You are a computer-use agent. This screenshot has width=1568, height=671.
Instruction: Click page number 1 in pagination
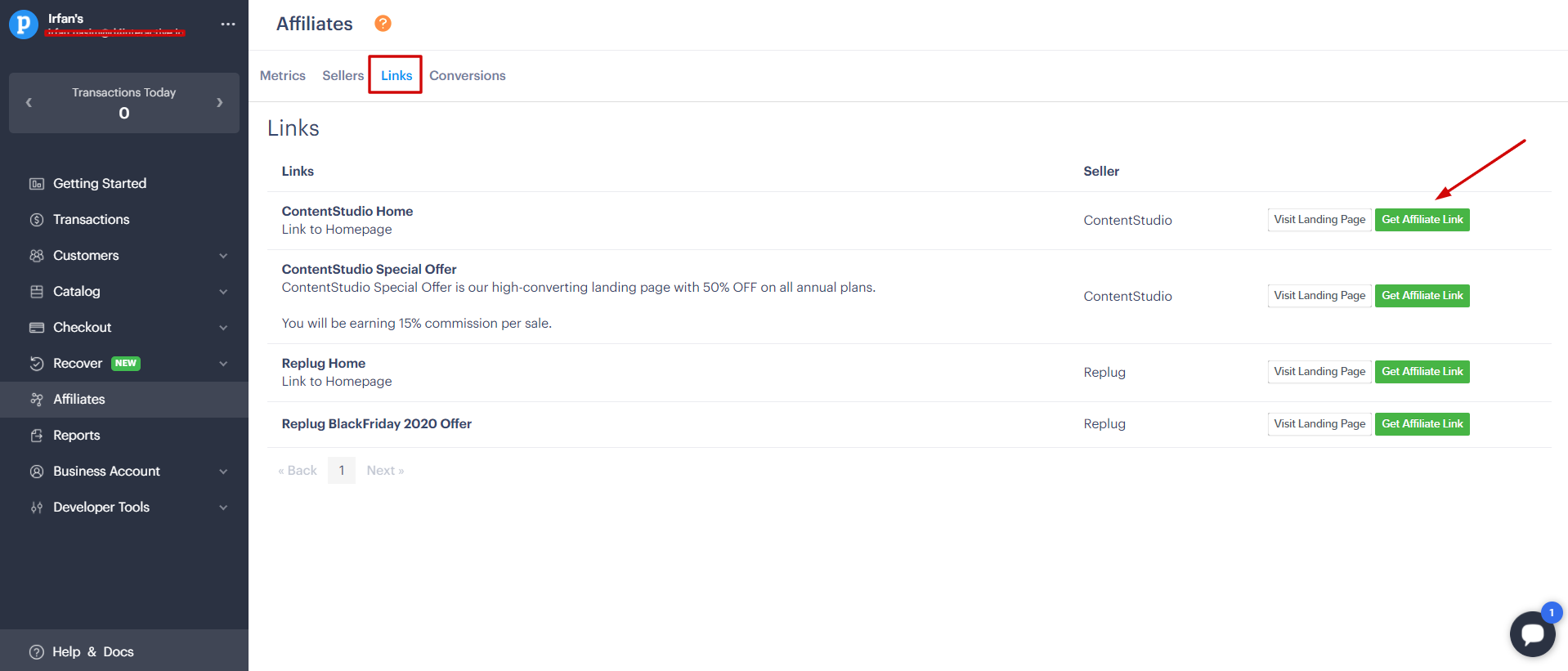(x=342, y=471)
